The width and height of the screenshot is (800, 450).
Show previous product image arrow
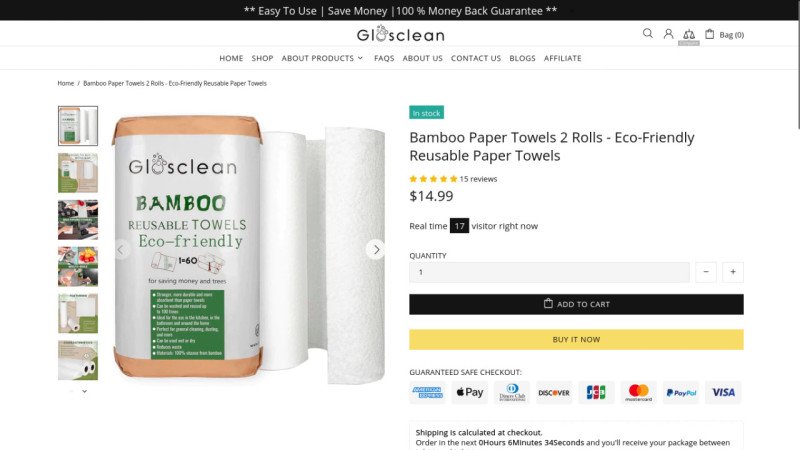pos(122,249)
